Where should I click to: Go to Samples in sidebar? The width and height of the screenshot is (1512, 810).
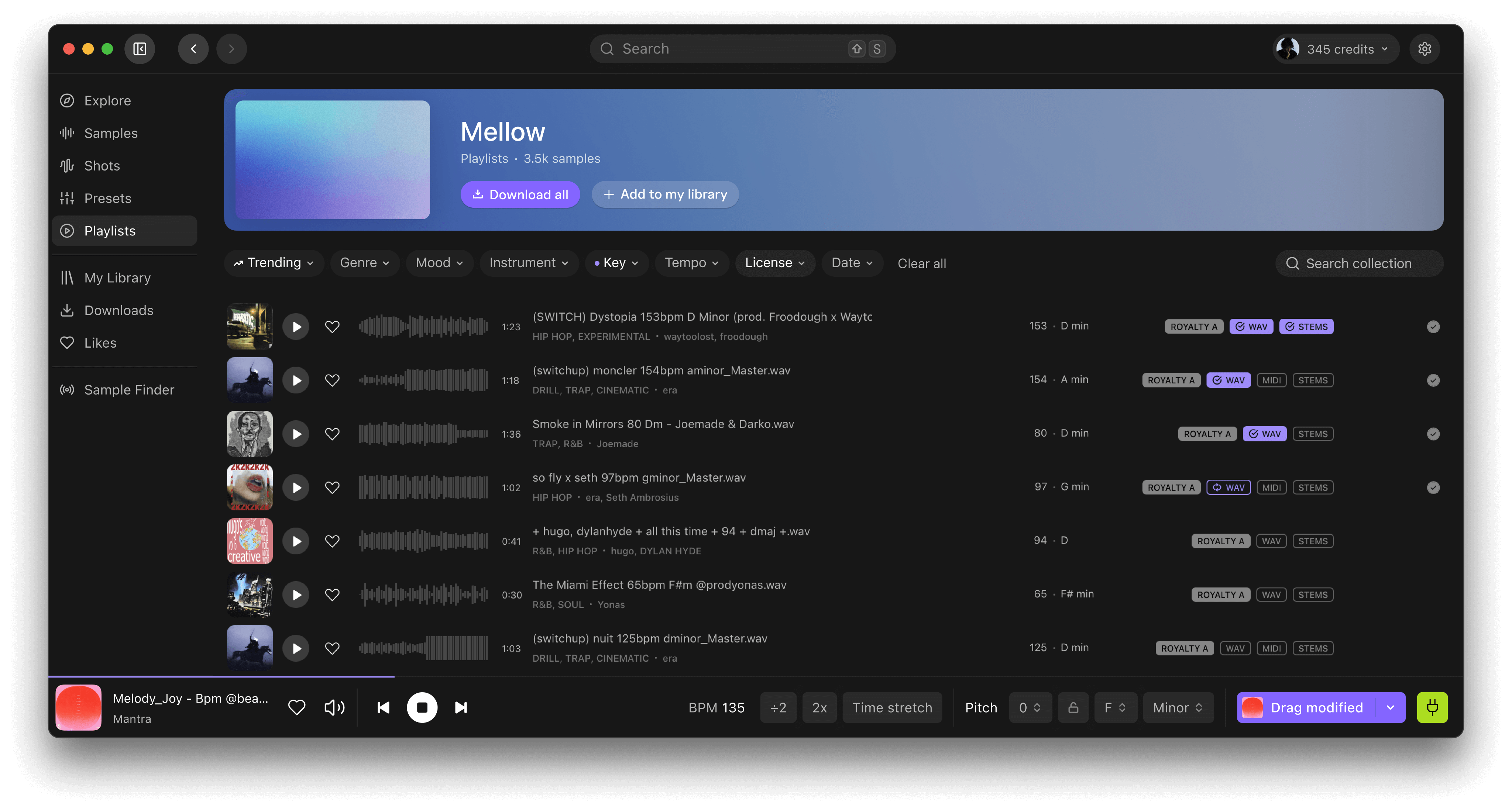(x=111, y=133)
